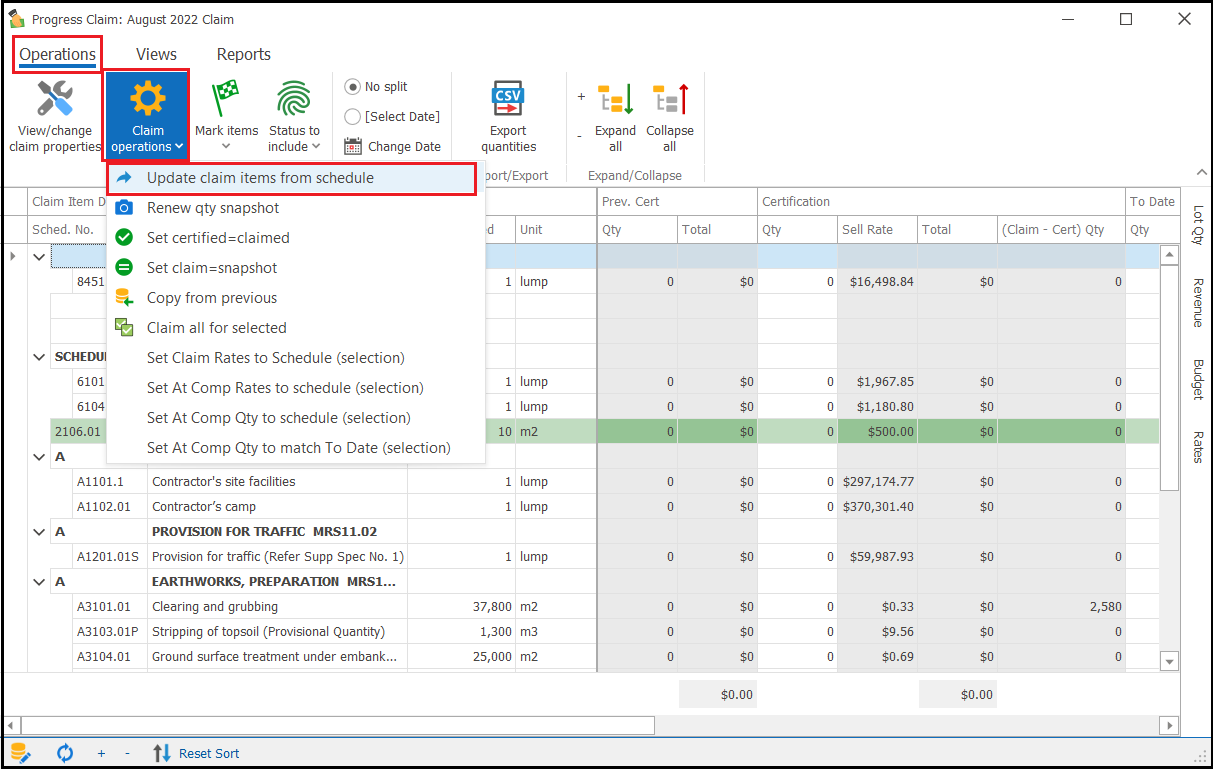
Task: Choose Set At Comp Rates to schedule
Action: (296, 388)
